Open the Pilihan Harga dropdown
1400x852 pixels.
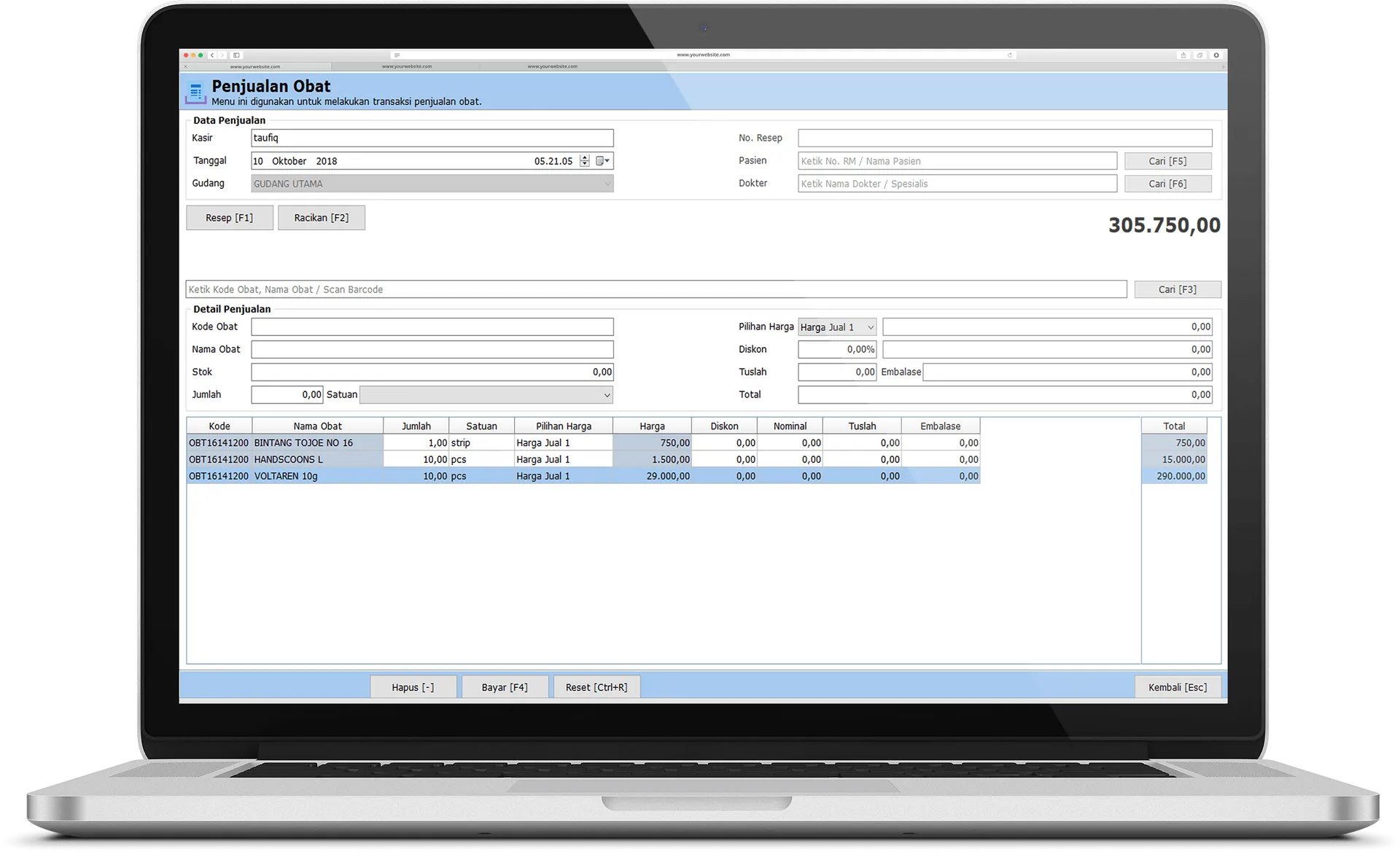pos(837,327)
